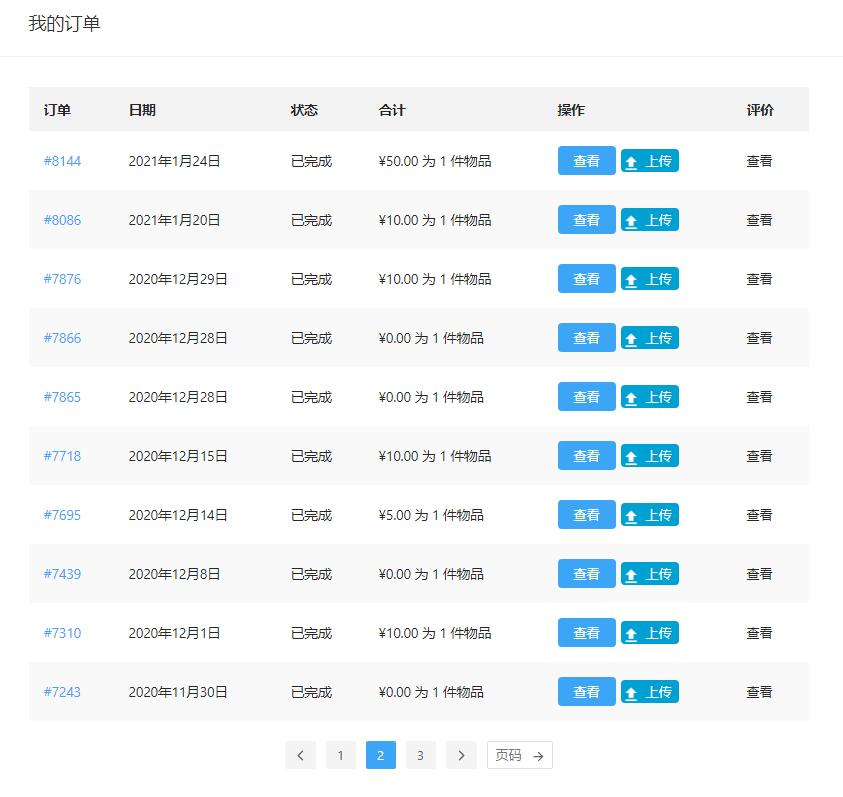The image size is (843, 797).
Task: View review in 评价 column for #7876
Action: coord(759,279)
